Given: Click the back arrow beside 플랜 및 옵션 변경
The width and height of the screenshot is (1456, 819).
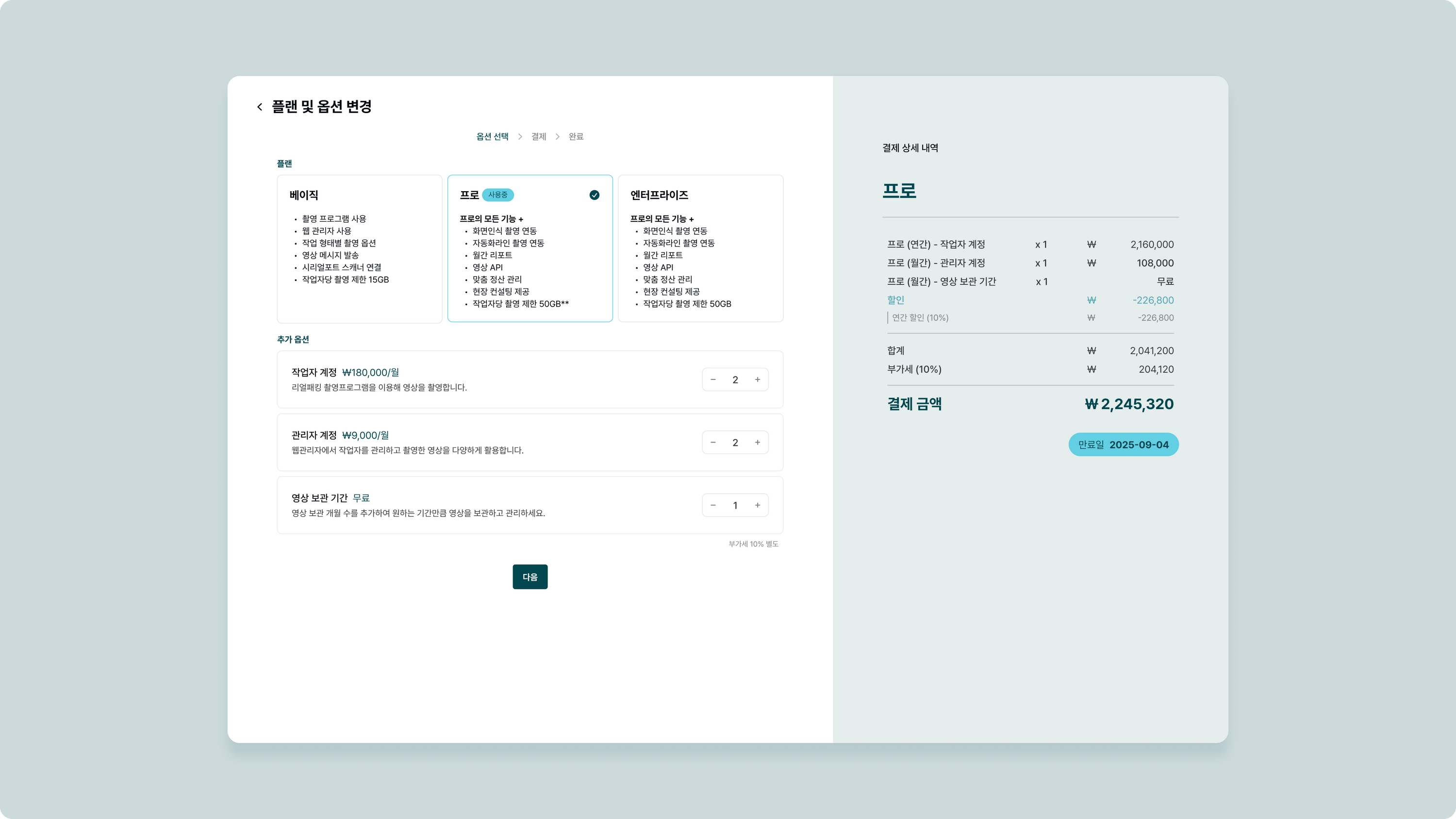Looking at the screenshot, I should (260, 107).
